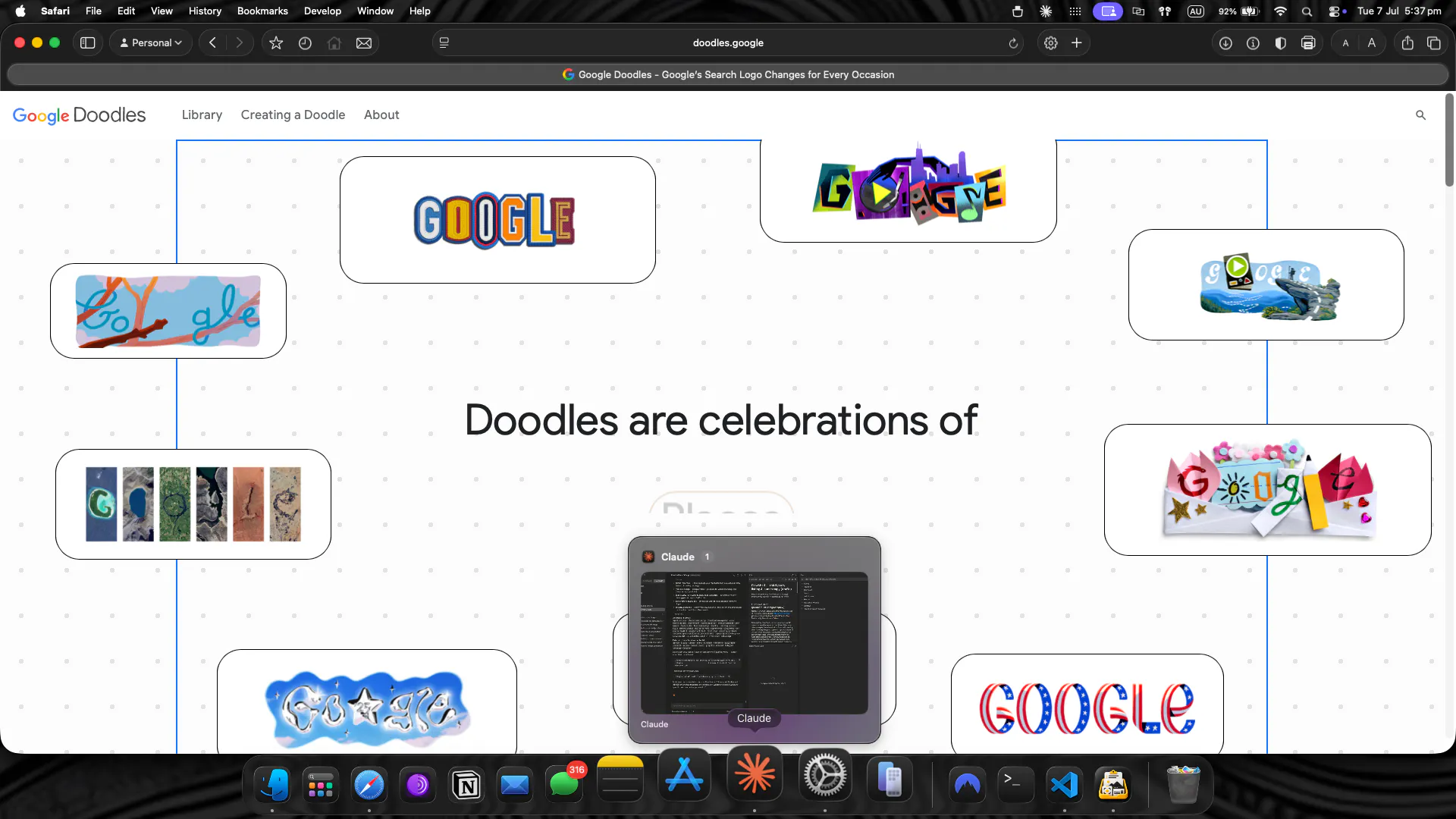
Task: Open the Bookmarks menu
Action: pos(262,11)
